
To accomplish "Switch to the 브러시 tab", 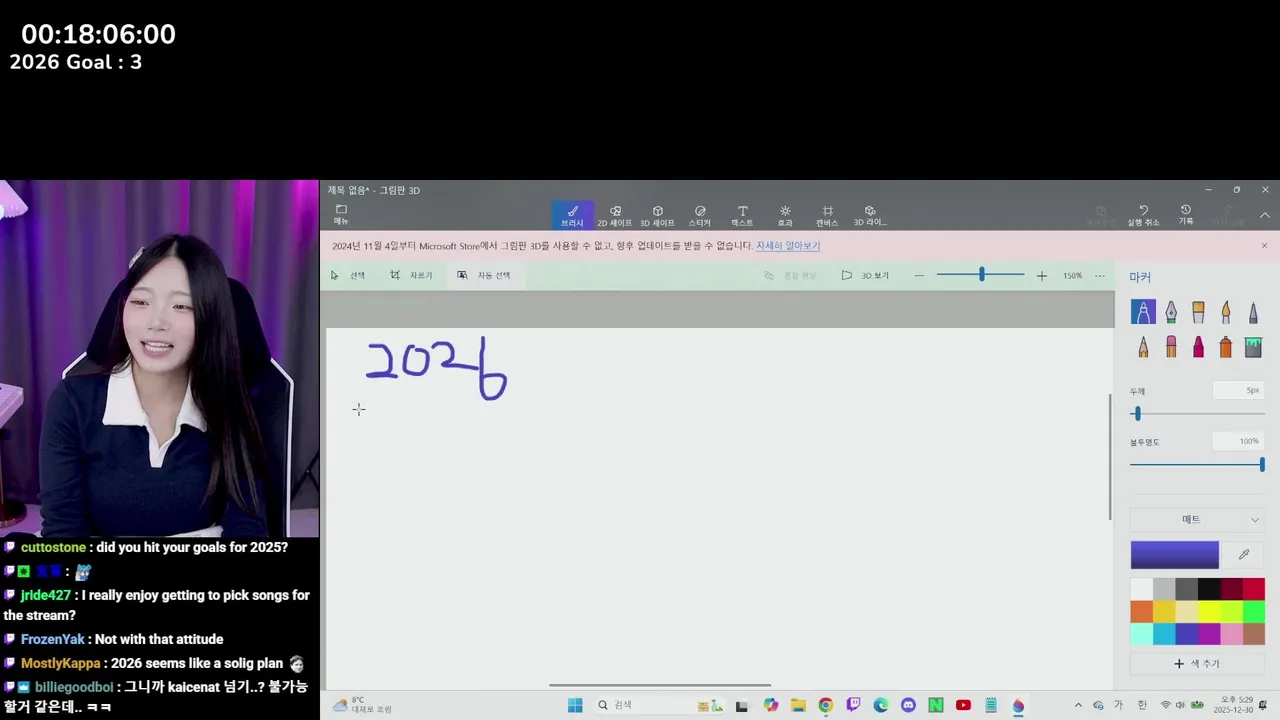I will tap(572, 215).
